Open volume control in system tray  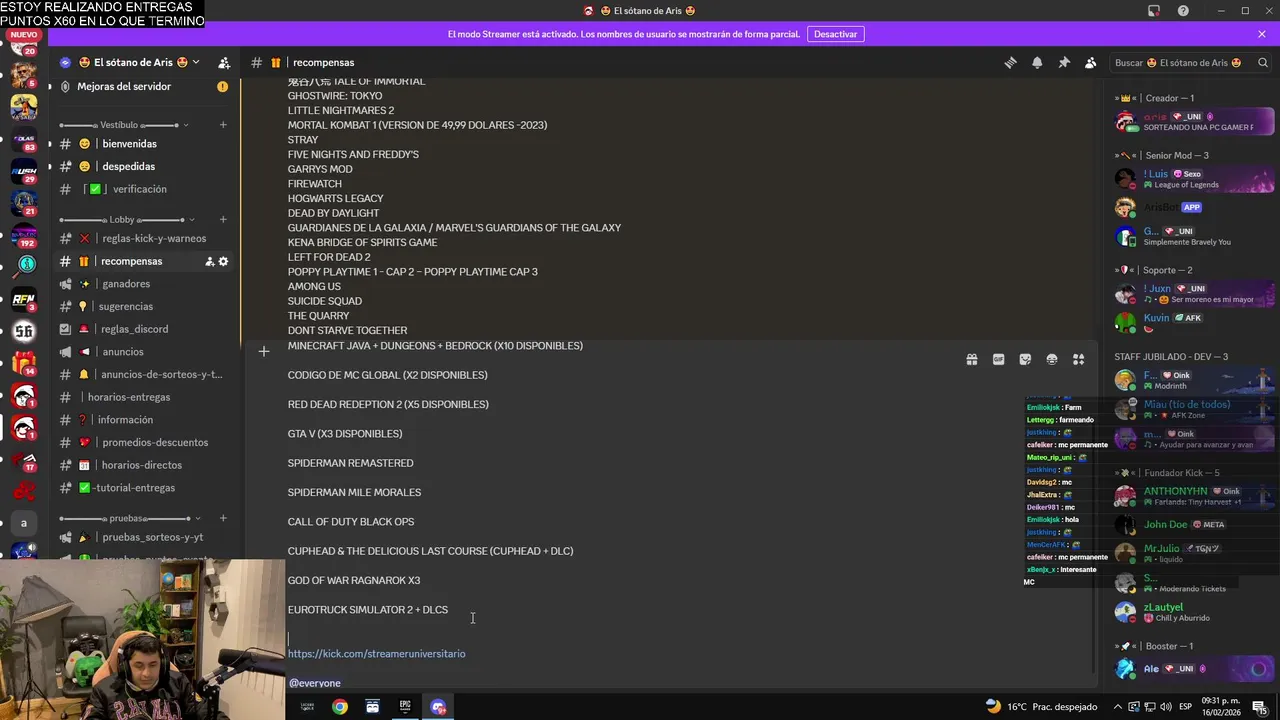[x=1164, y=707]
